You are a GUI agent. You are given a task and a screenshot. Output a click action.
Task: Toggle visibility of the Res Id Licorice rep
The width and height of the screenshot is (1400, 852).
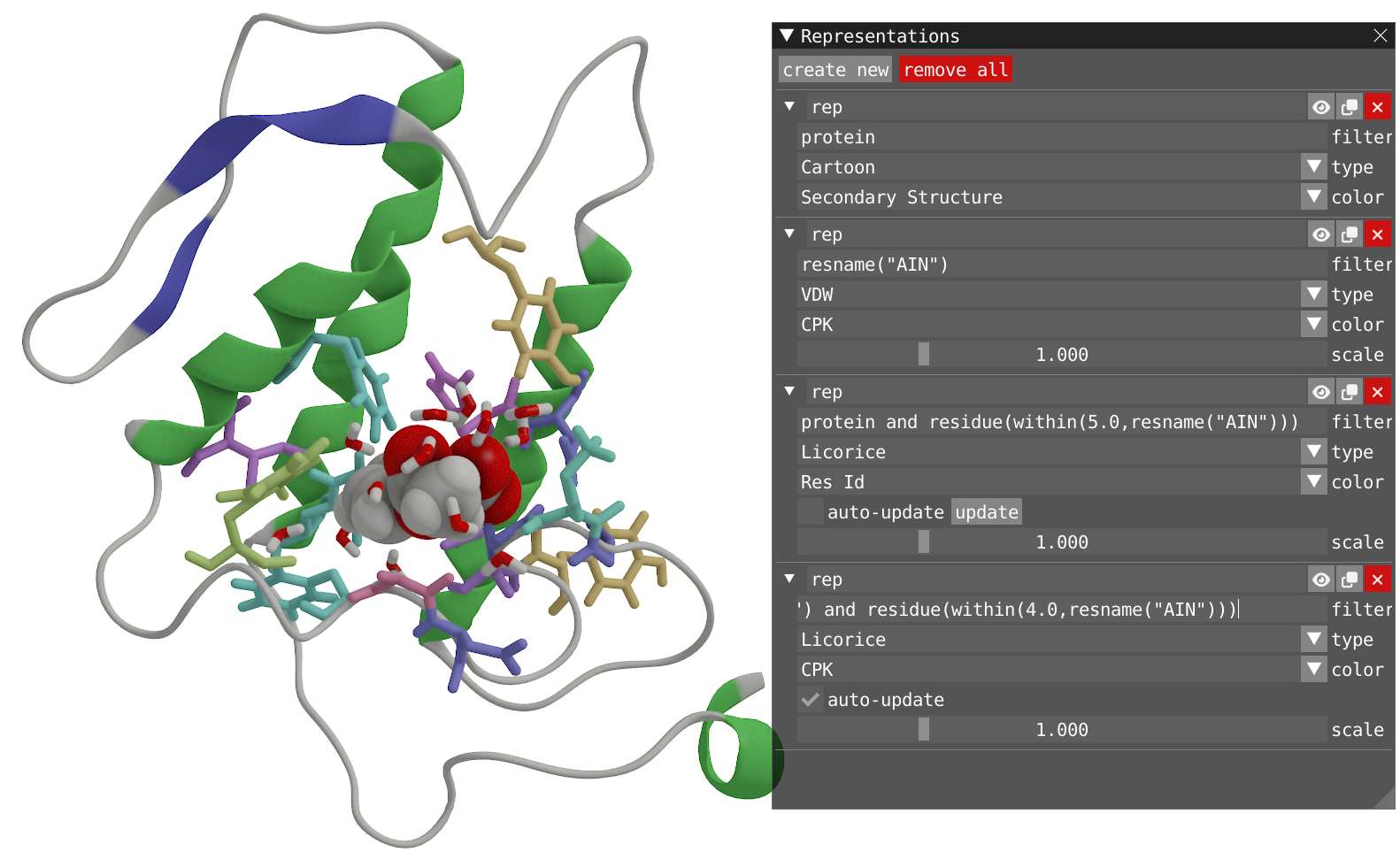(x=1321, y=392)
